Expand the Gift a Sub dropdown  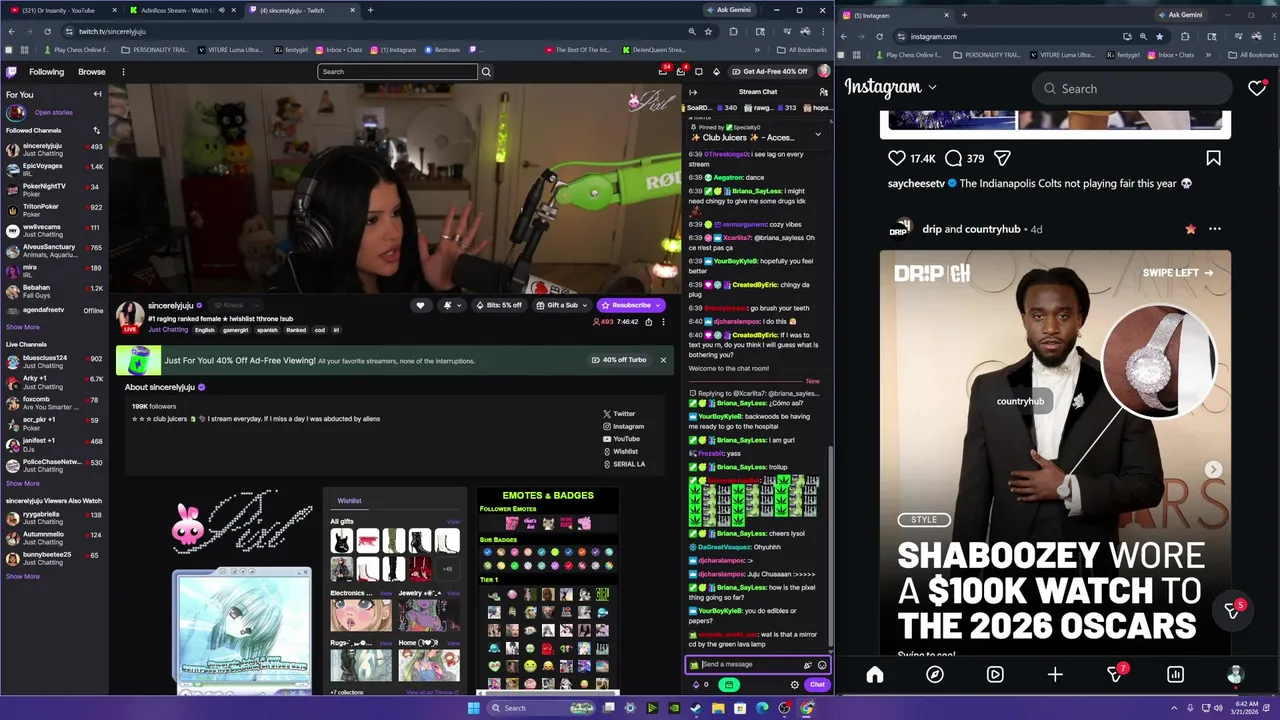(x=585, y=305)
